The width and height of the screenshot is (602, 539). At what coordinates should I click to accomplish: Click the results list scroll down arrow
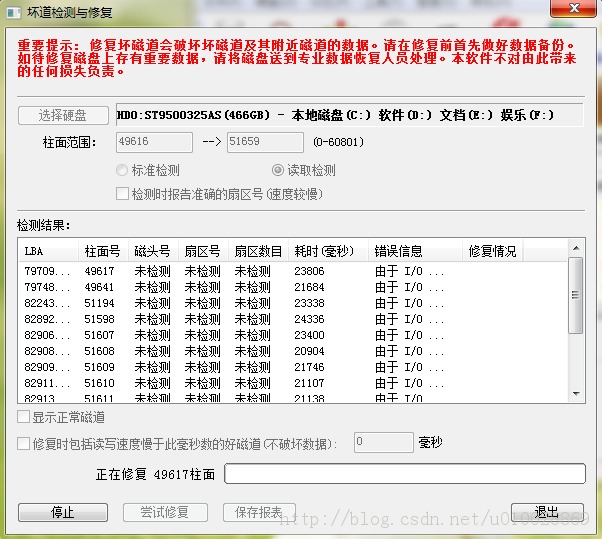coord(576,394)
